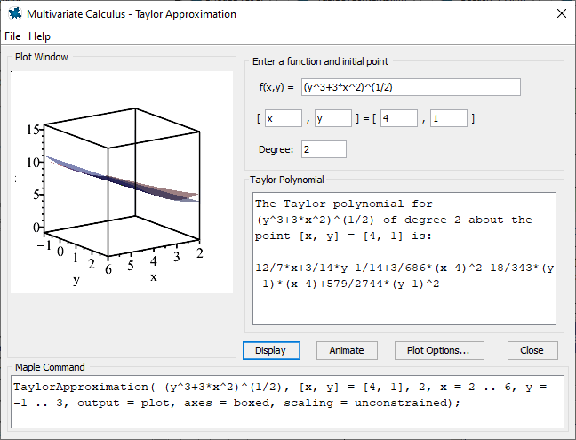Click the f(x,y) function input field
The width and height of the screenshot is (576, 440).
411,87
